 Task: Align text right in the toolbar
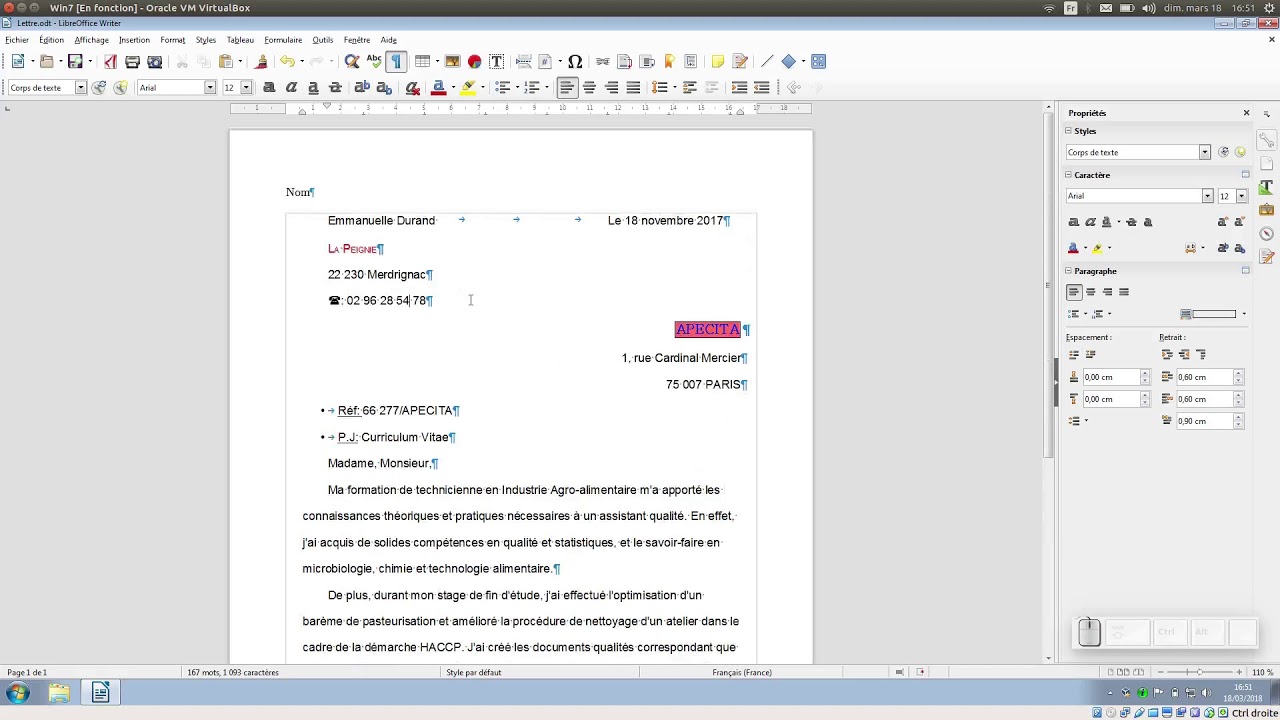point(611,88)
